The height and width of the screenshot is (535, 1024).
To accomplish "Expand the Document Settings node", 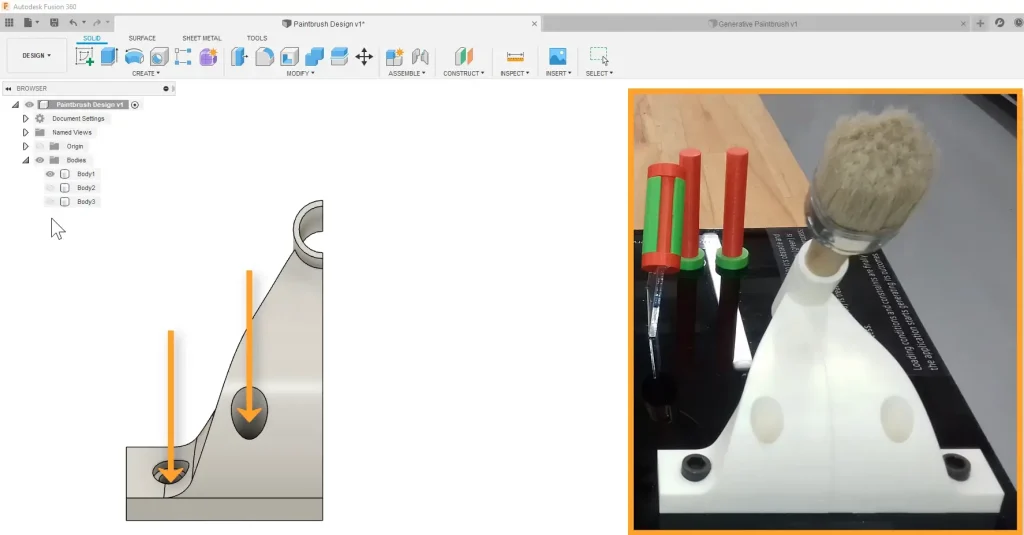I will tap(26, 118).
